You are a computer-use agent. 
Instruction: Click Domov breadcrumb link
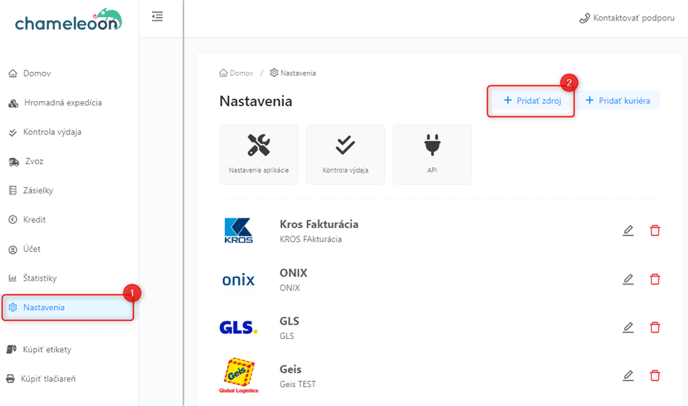pyautogui.click(x=236, y=73)
